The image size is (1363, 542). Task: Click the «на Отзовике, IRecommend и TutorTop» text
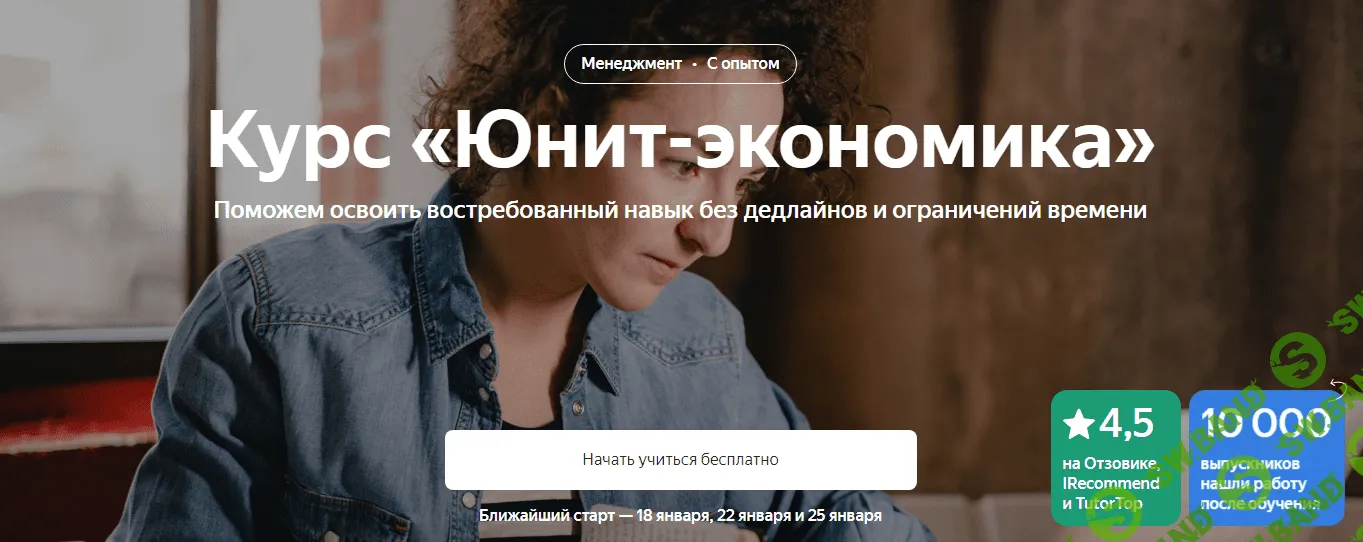coord(1111,483)
